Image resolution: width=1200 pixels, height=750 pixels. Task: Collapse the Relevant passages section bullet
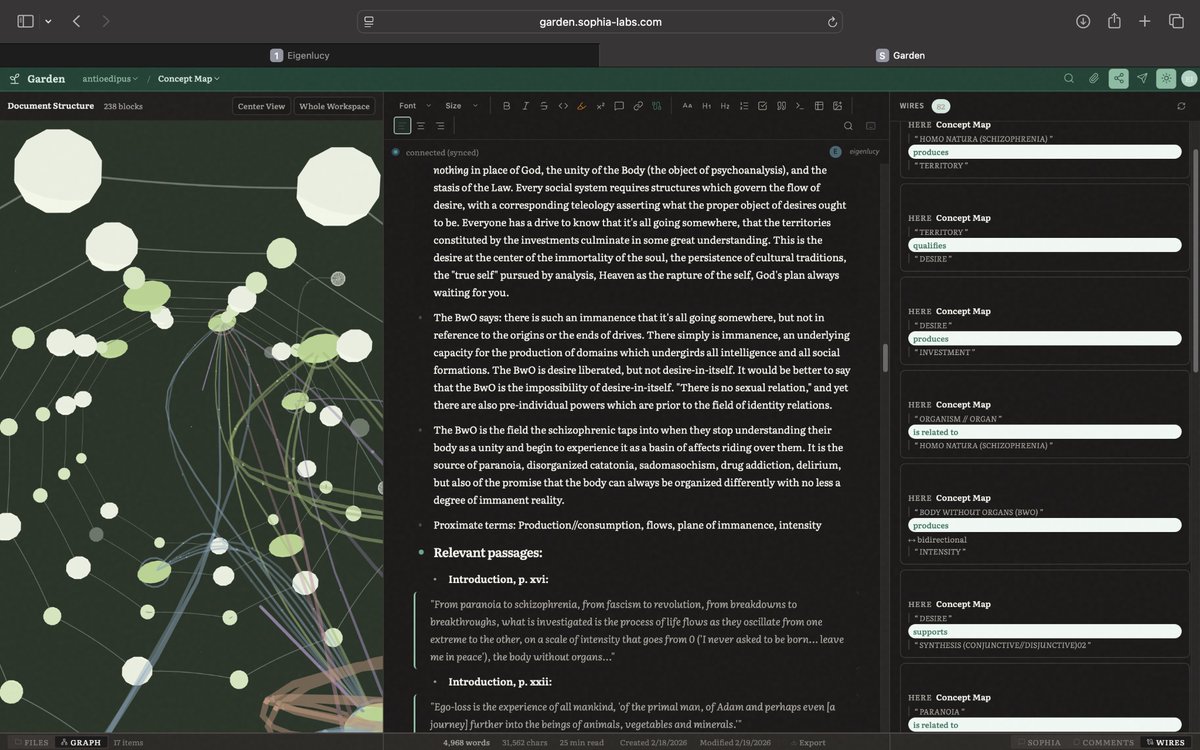[421, 552]
